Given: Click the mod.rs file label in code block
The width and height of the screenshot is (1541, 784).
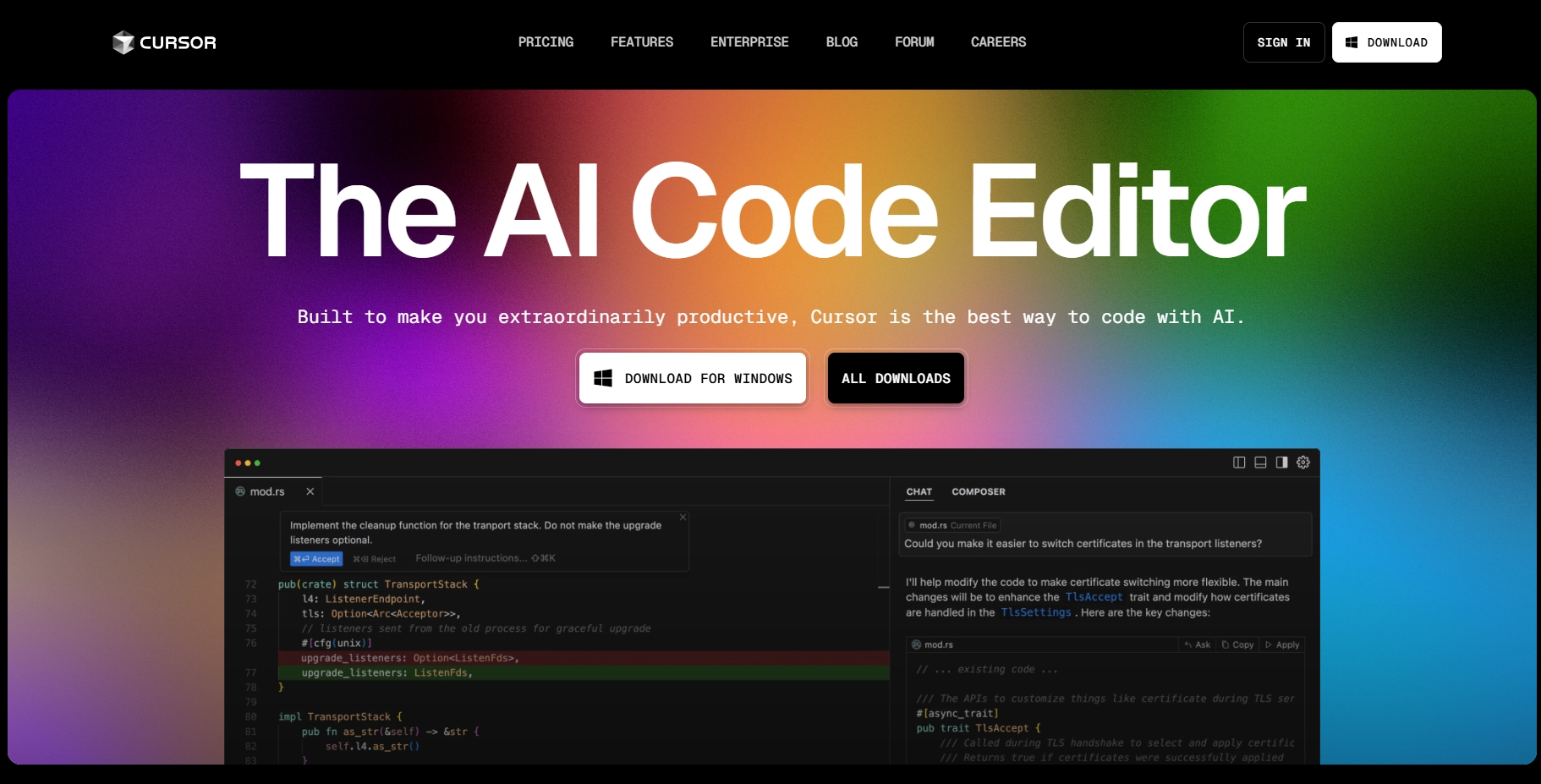Looking at the screenshot, I should pos(932,644).
